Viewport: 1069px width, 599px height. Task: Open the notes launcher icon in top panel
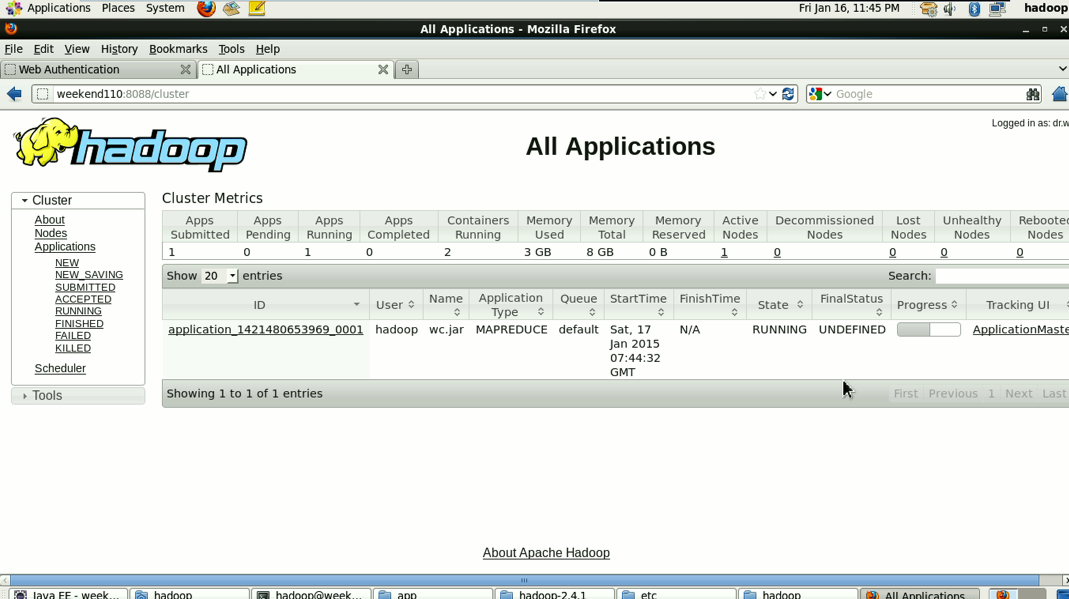[x=257, y=9]
